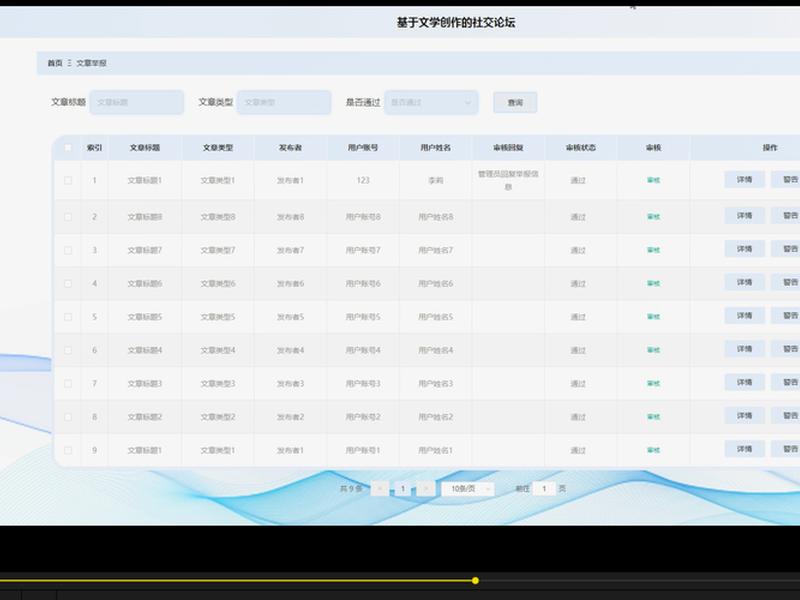Check the row 文章标题6 checkbox
800x600 pixels.
(x=68, y=284)
